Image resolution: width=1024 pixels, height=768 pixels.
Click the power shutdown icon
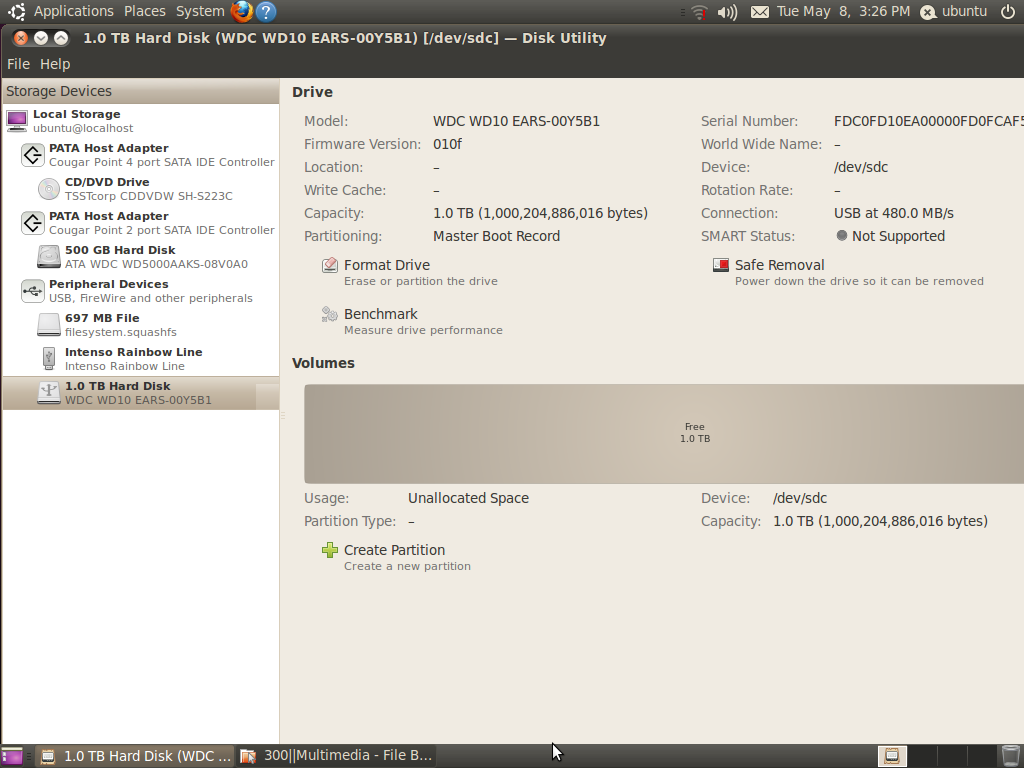[1008, 11]
